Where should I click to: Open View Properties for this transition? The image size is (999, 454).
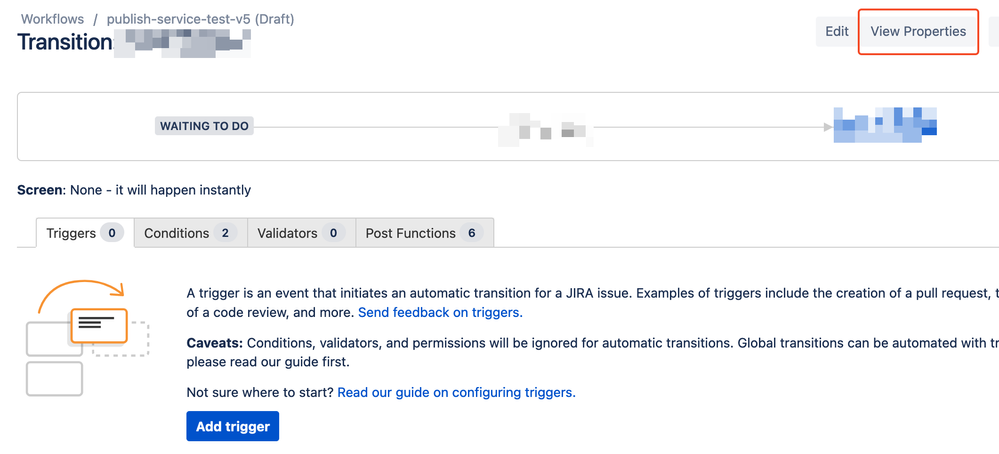(x=918, y=31)
